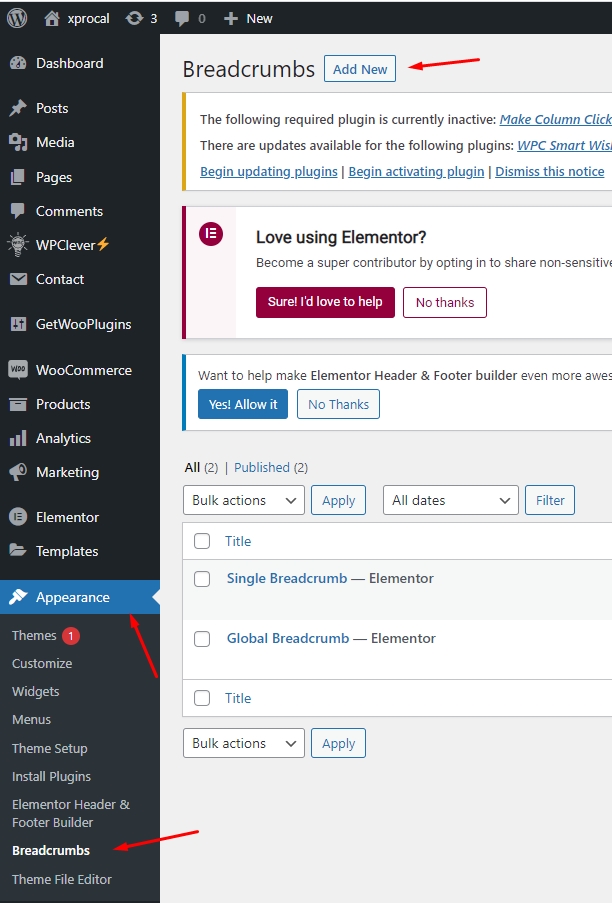Open the updates icon showing 3
Image resolution: width=612 pixels, height=903 pixels.
[x=132, y=18]
